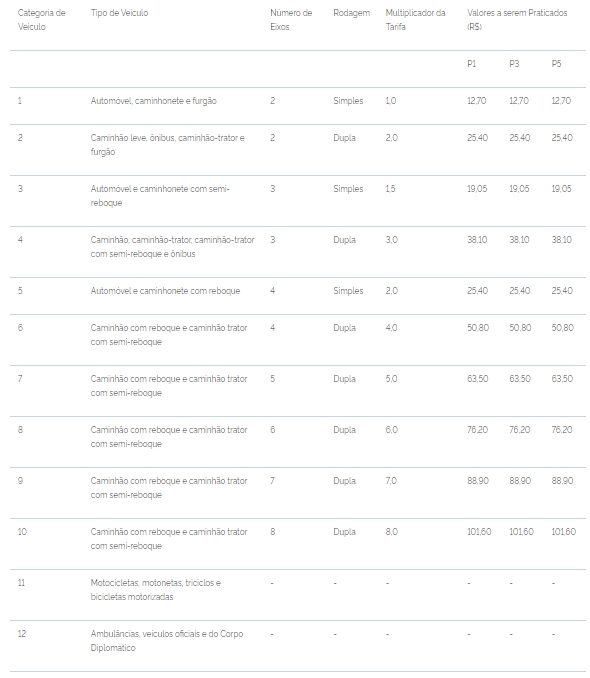
Task: Select the 'Rodagem' column header
Action: point(352,13)
